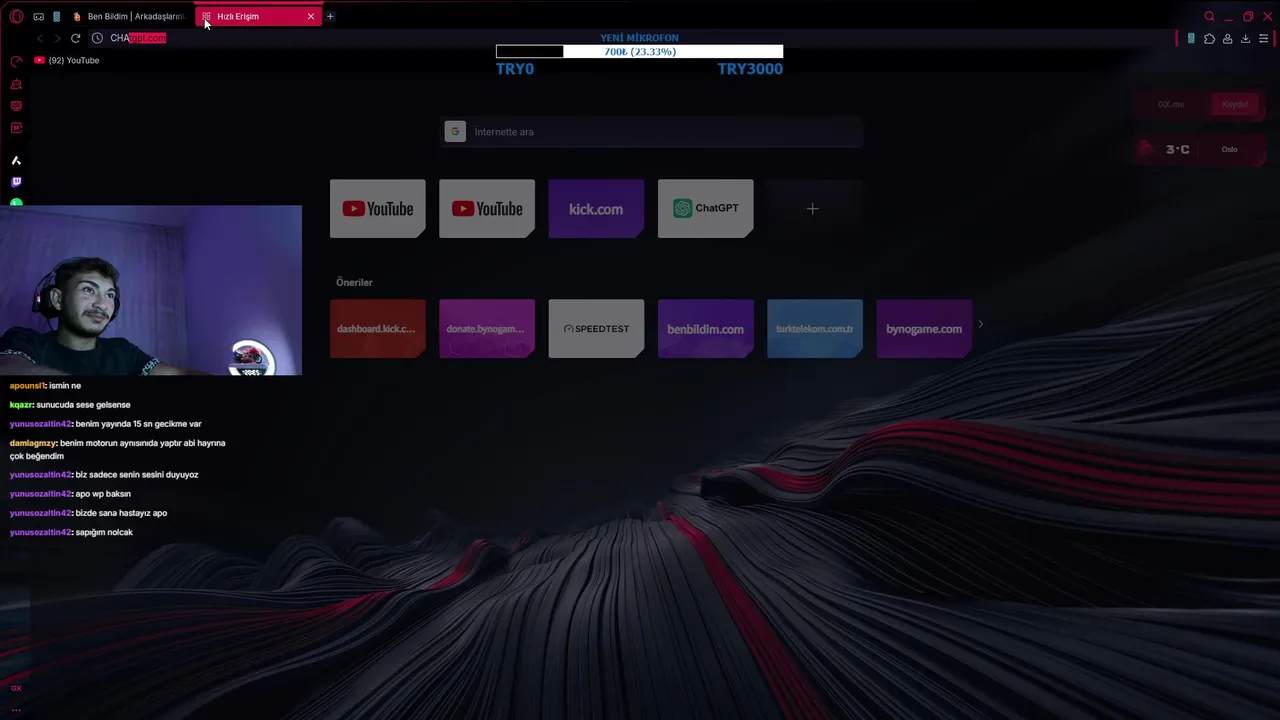Image resolution: width=1280 pixels, height=720 pixels.
Task: Open the (92) YouTube bookmark
Action: [67, 60]
